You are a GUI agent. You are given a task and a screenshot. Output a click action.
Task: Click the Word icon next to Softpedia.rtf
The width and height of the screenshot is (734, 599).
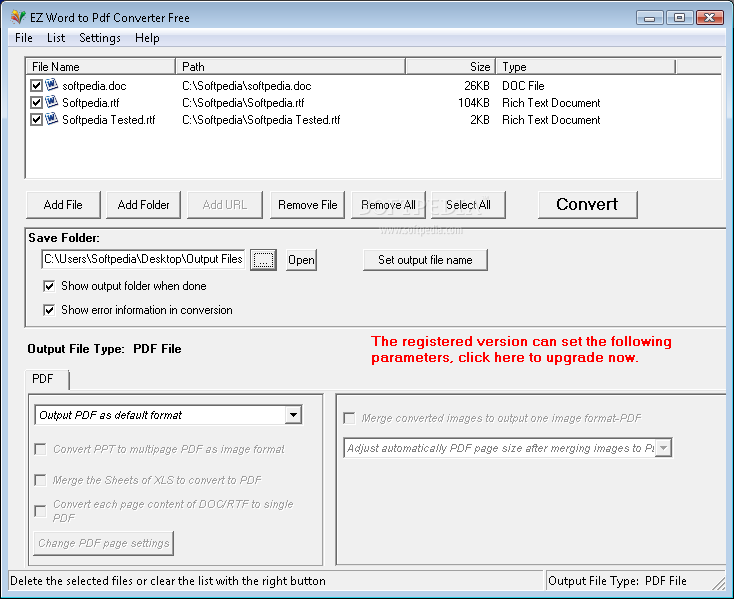[51, 102]
